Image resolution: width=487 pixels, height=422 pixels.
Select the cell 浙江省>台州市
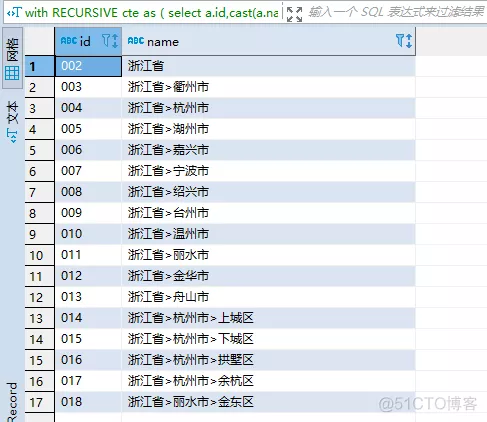coord(269,213)
